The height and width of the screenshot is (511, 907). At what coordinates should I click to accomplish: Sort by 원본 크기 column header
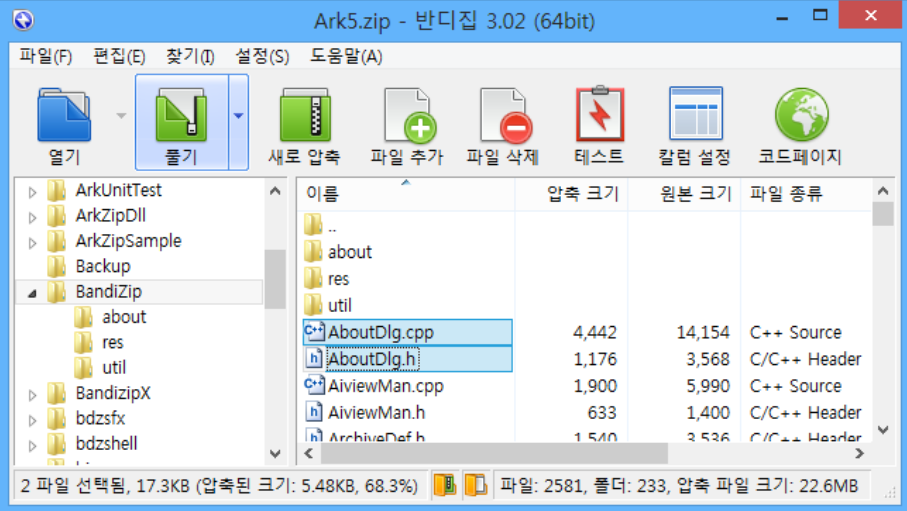pyautogui.click(x=684, y=193)
